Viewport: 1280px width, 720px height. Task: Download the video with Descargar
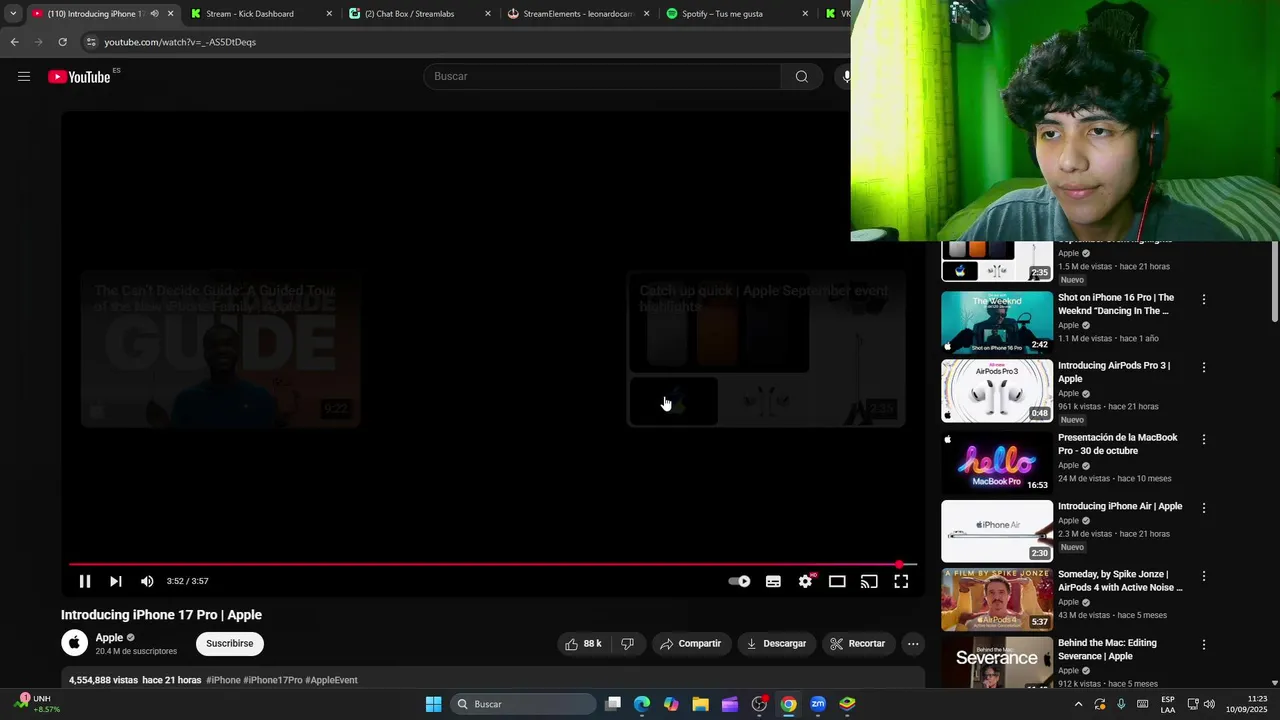pos(776,644)
